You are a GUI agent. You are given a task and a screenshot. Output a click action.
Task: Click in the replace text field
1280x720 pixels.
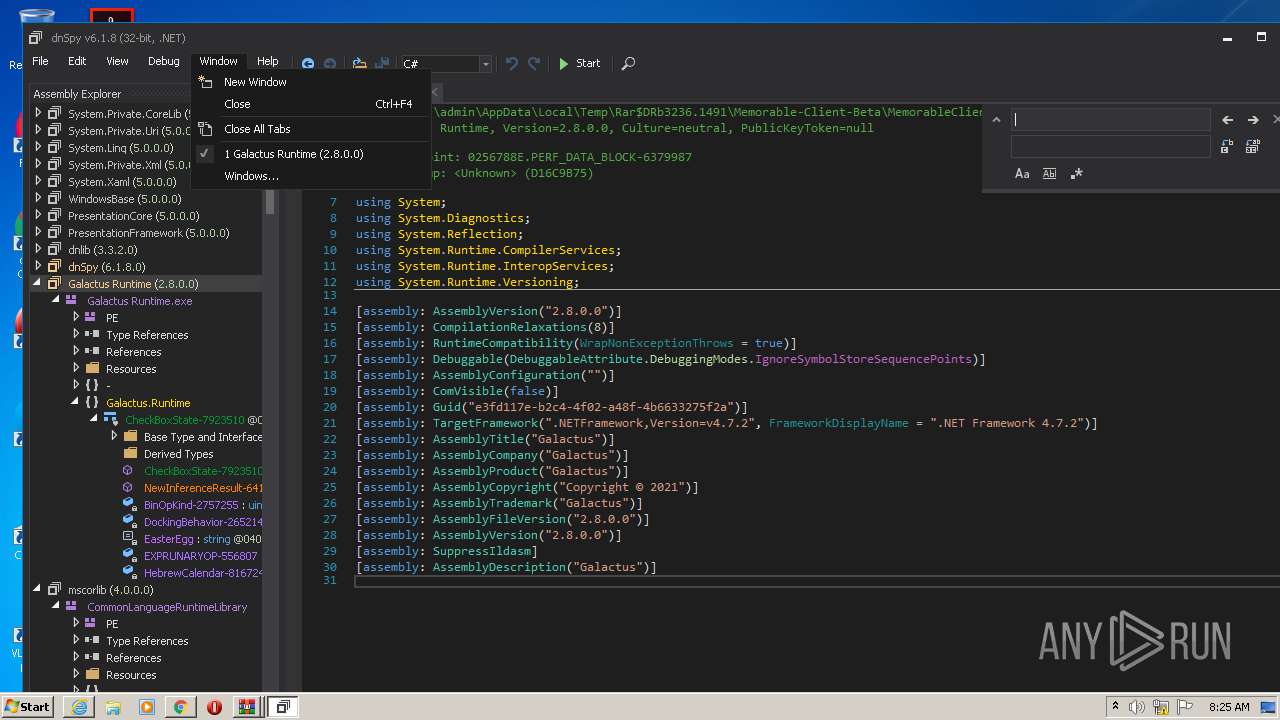coord(1110,146)
